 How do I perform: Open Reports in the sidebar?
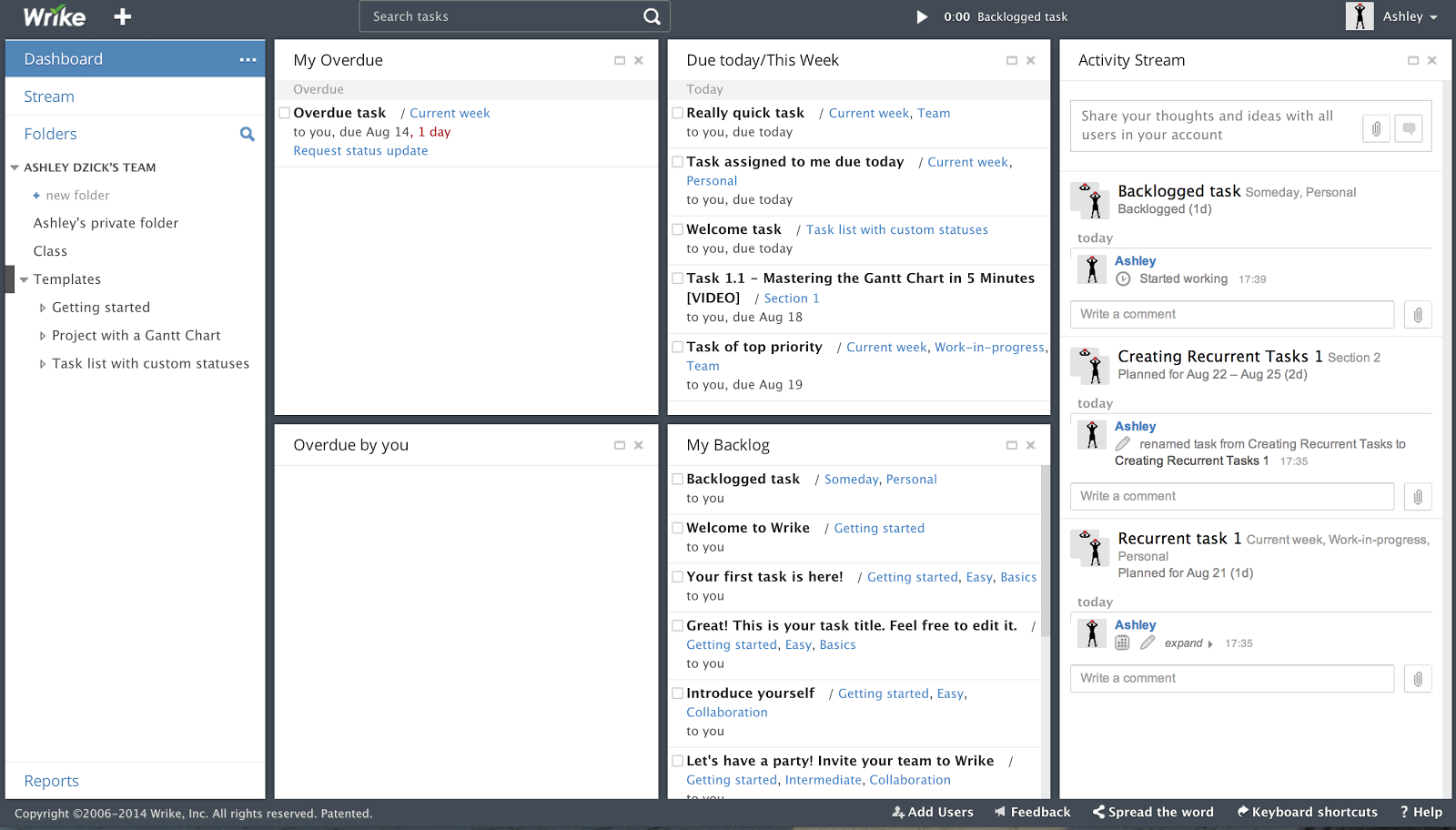(x=51, y=781)
